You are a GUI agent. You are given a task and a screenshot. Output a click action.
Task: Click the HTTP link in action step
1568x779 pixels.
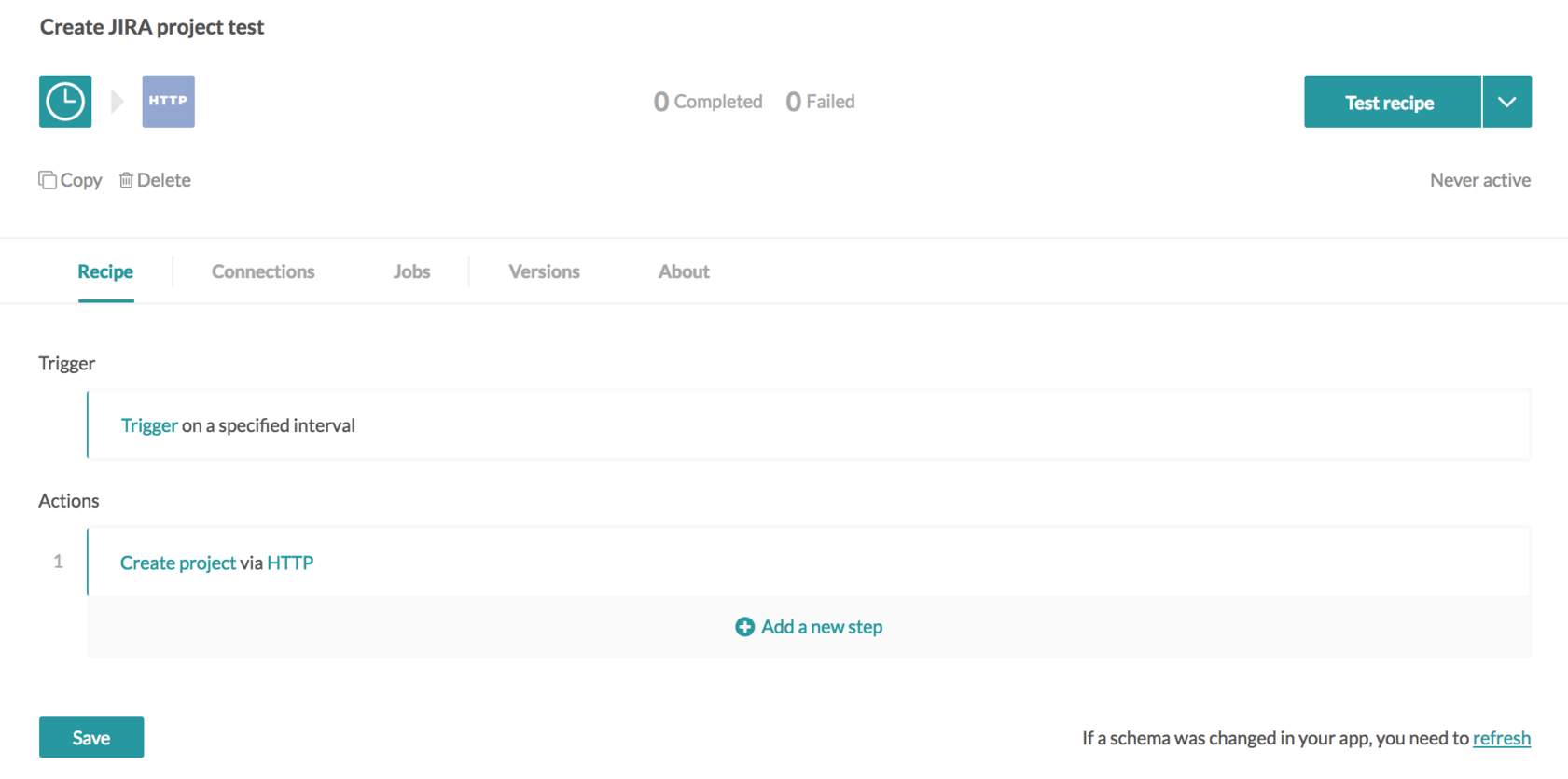pyautogui.click(x=290, y=563)
